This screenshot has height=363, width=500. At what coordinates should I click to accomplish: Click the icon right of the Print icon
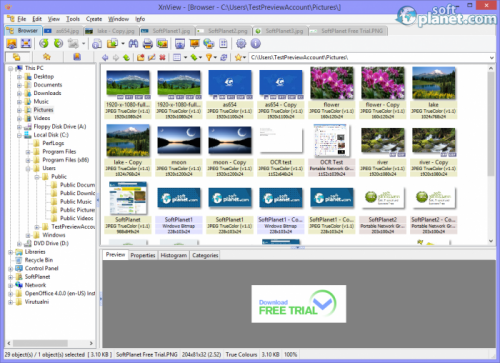tap(162, 44)
